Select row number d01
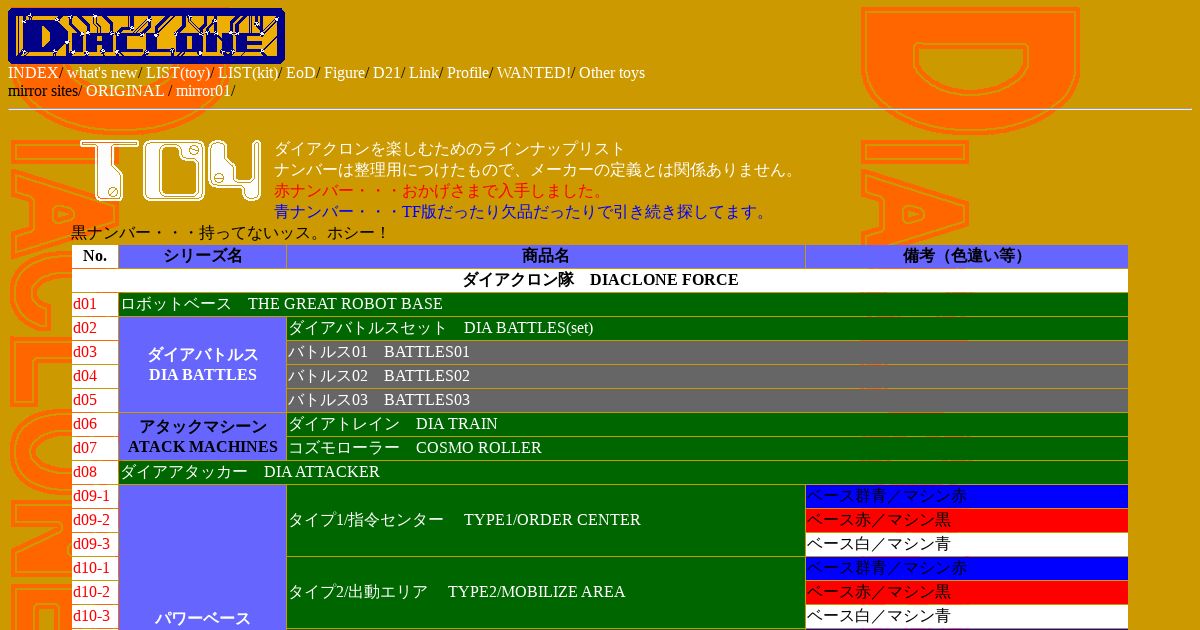Image resolution: width=1200 pixels, height=630 pixels. (x=95, y=304)
